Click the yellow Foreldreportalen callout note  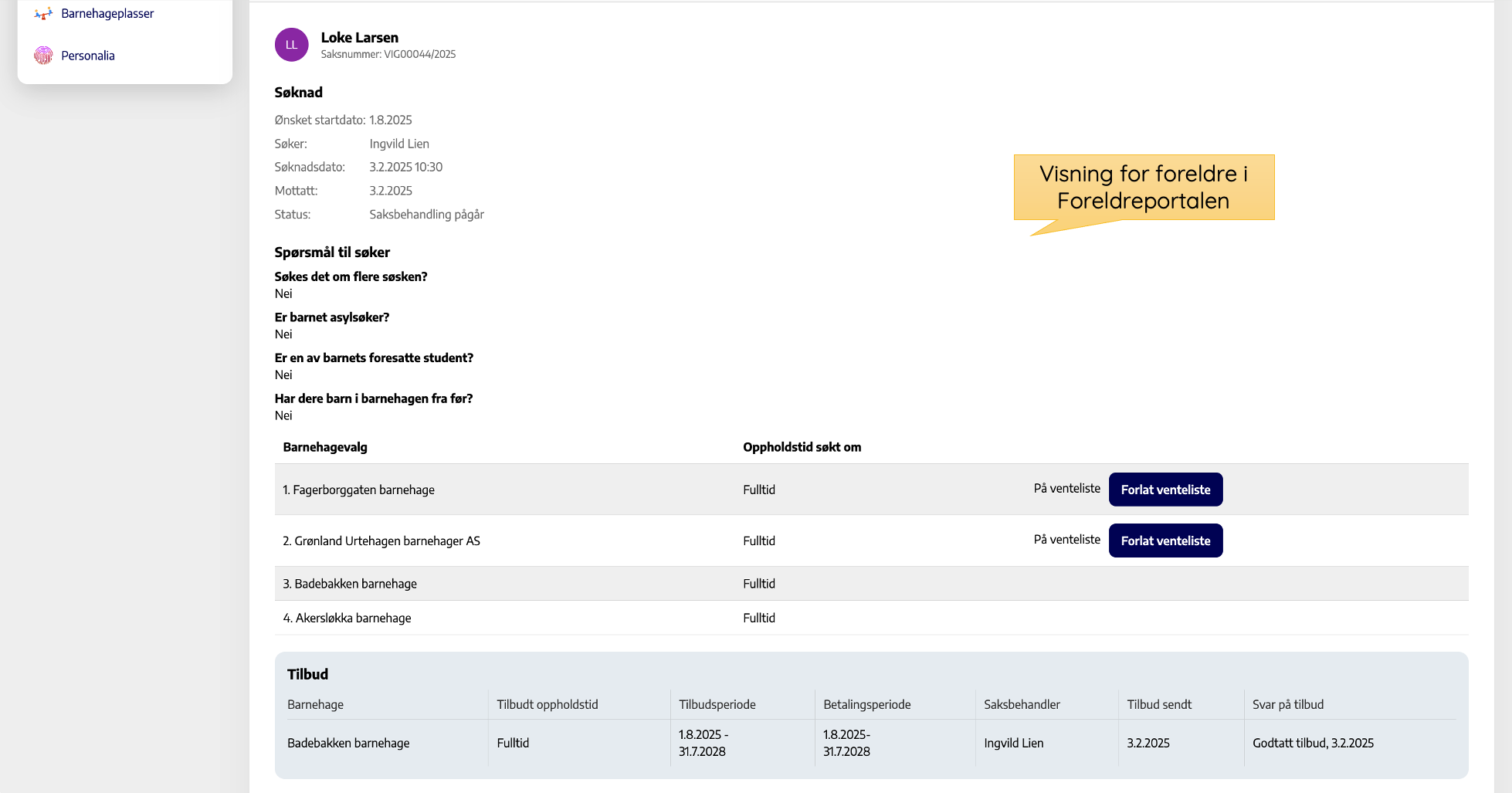1143,188
